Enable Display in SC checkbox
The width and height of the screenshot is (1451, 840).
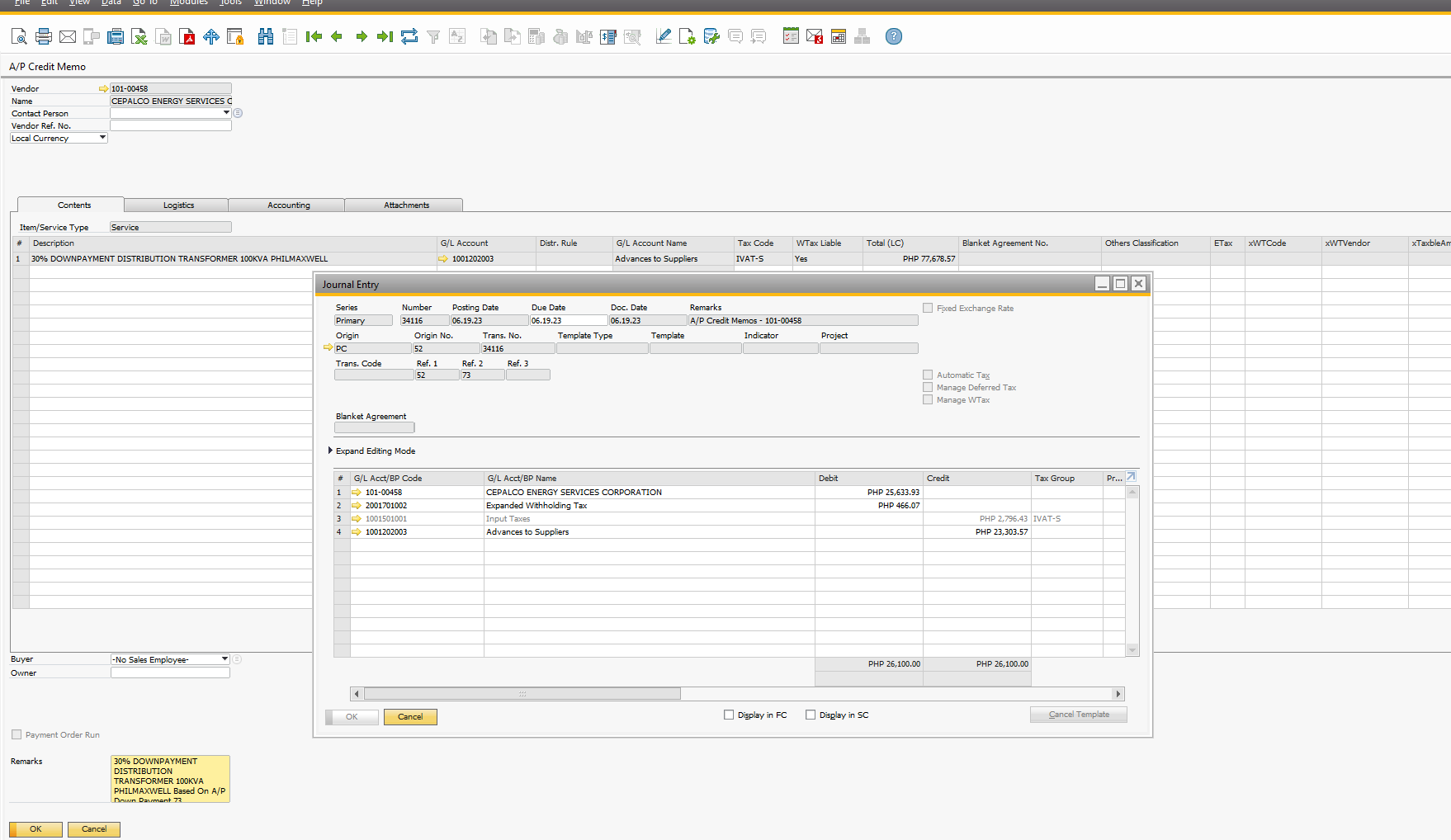[811, 715]
